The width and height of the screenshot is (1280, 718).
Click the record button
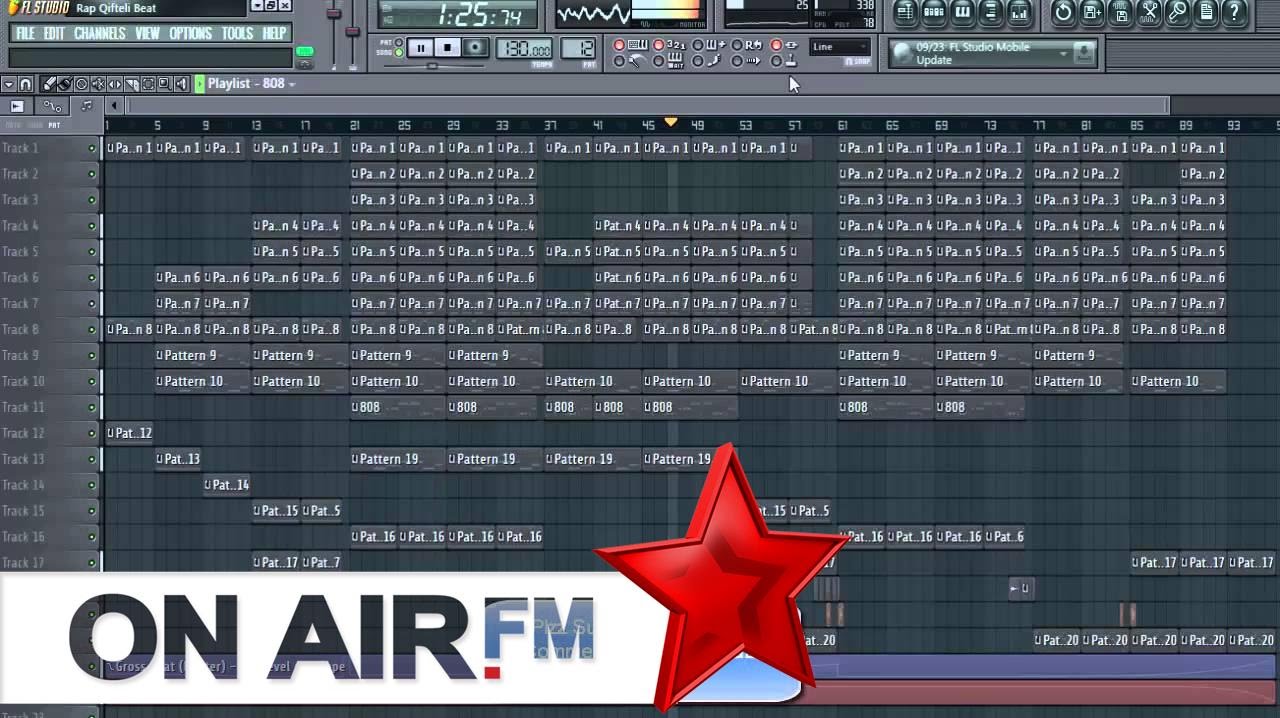(x=475, y=47)
